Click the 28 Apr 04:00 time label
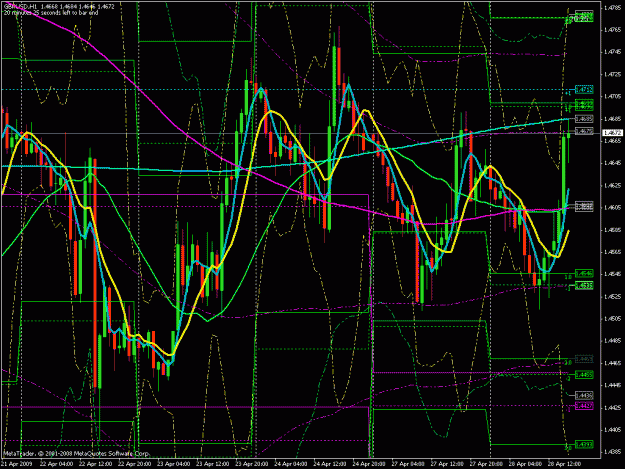The image size is (625, 469). pos(526,464)
